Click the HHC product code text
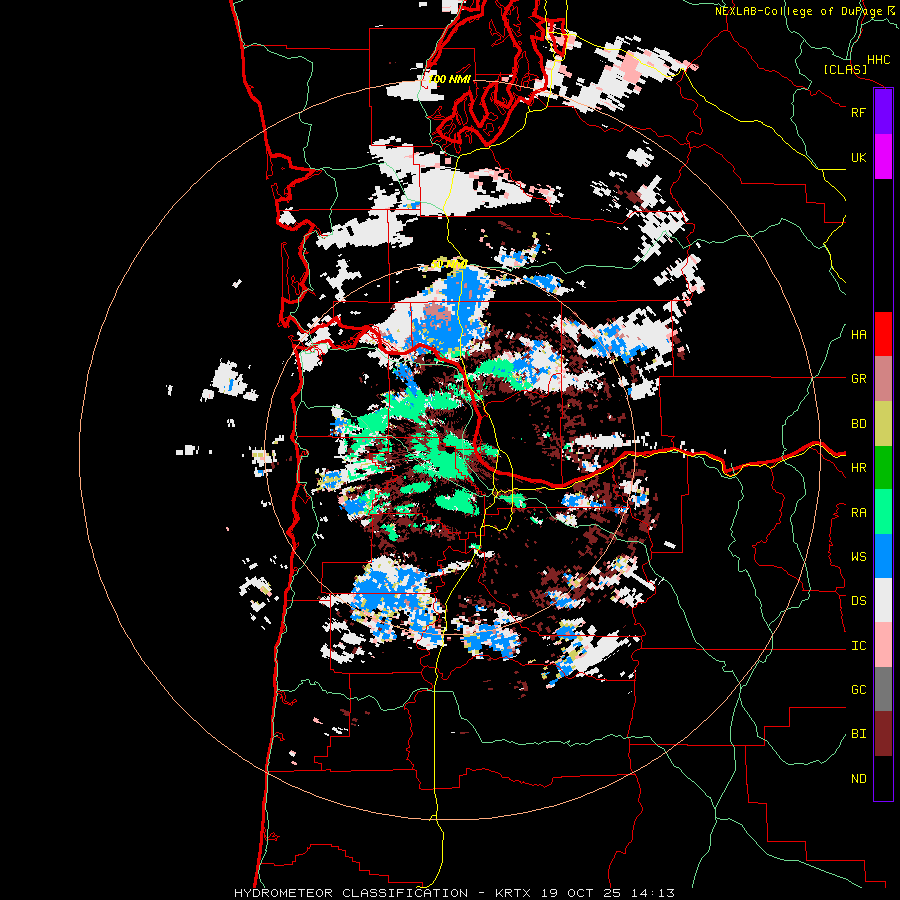This screenshot has height=900, width=900. [879, 60]
